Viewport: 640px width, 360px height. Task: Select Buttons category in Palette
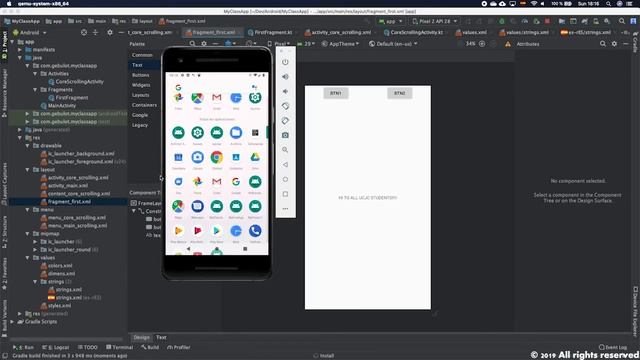pyautogui.click(x=141, y=75)
